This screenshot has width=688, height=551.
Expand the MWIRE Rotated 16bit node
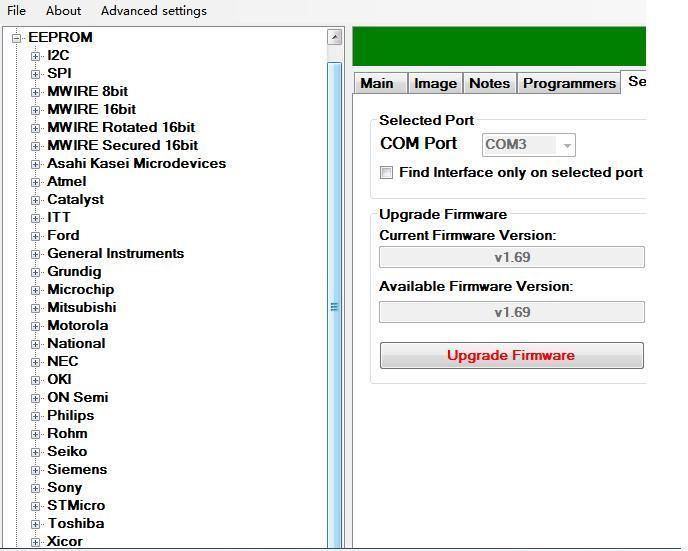(x=36, y=128)
